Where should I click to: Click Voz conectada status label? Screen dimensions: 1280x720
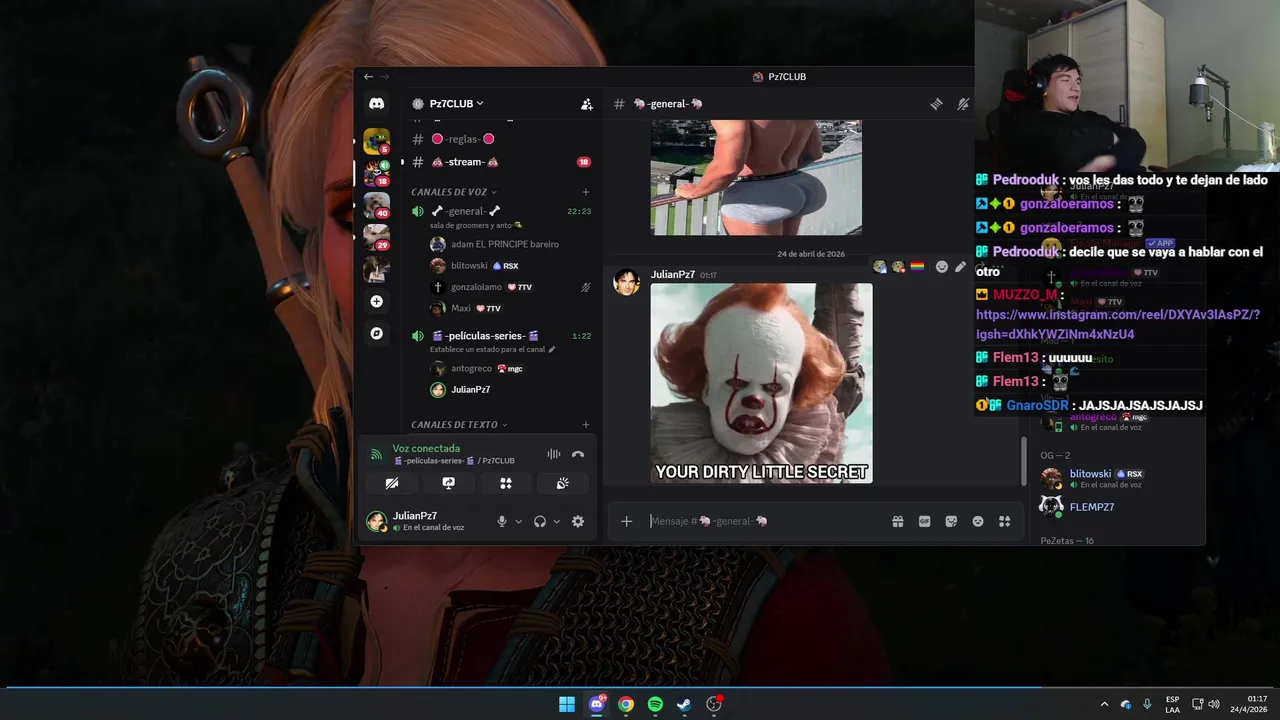coord(426,449)
